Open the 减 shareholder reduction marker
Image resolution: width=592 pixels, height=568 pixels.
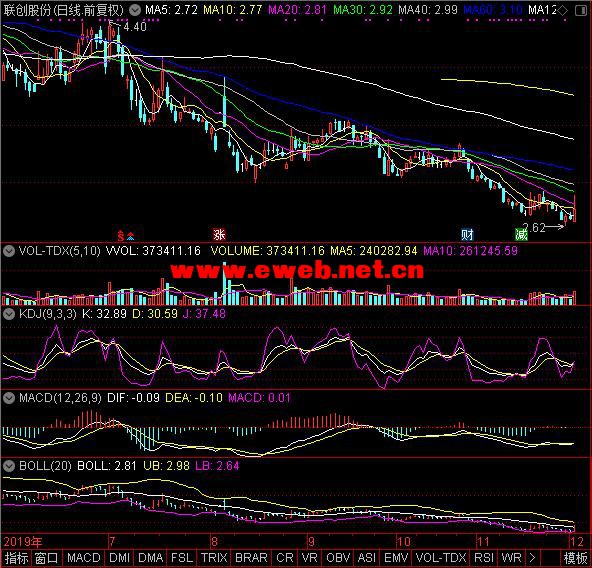(x=521, y=235)
